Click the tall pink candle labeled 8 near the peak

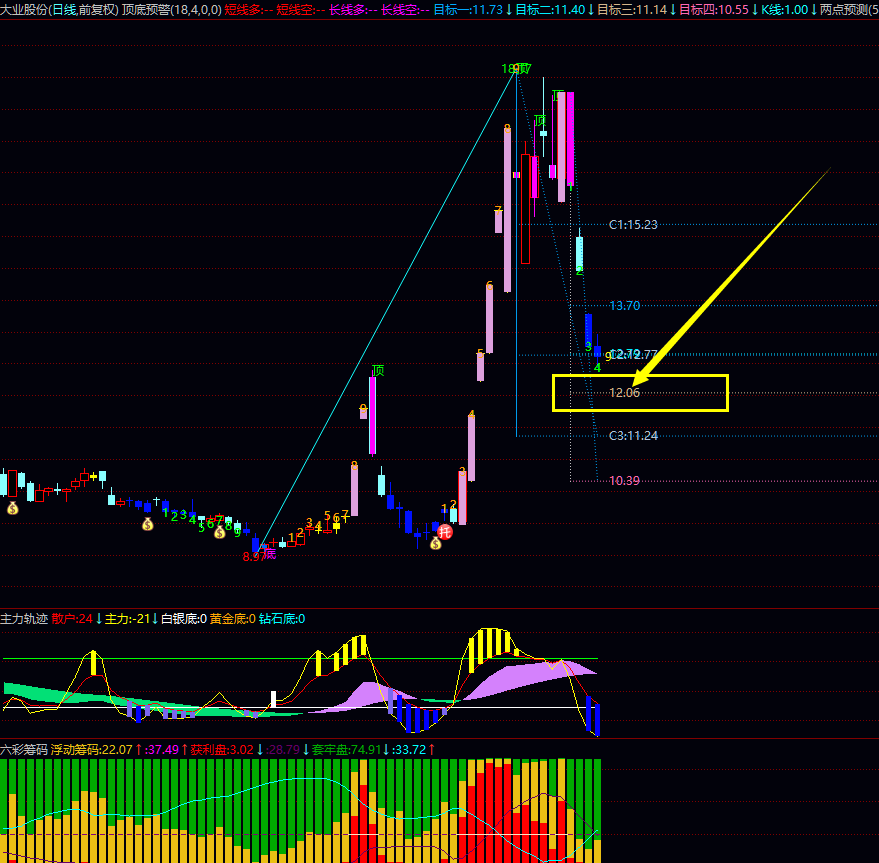click(507, 211)
